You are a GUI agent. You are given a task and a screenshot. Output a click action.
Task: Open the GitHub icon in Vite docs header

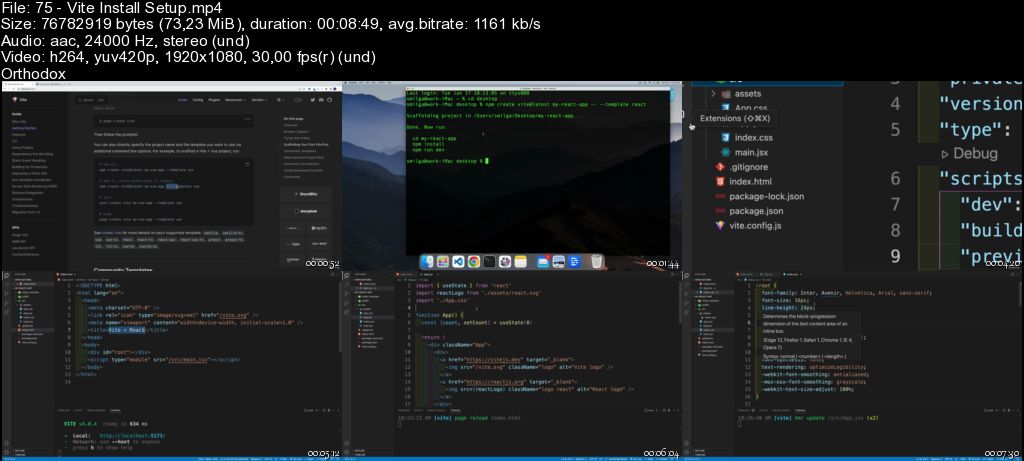pos(329,100)
